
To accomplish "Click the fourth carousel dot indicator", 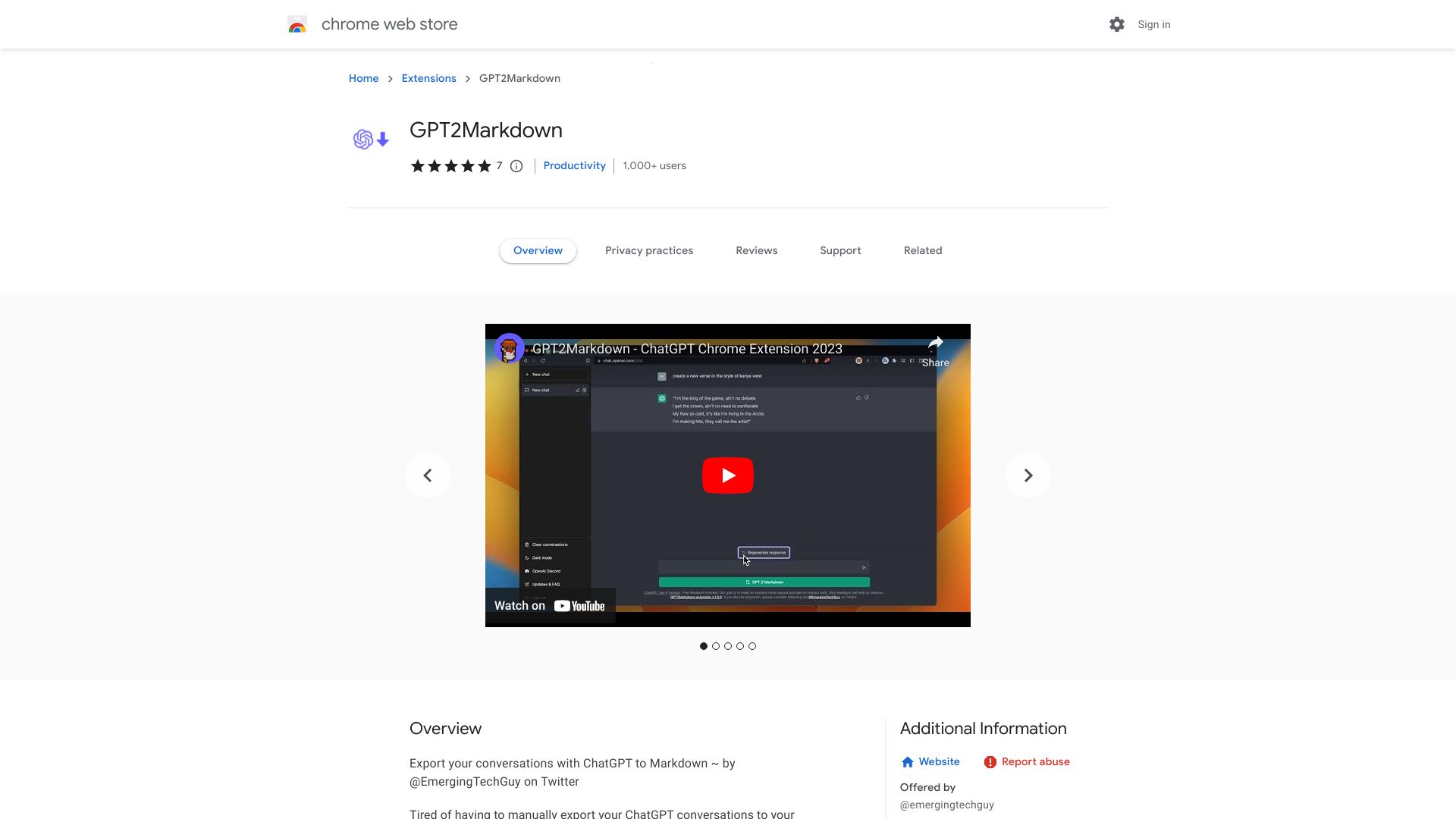I will (x=740, y=646).
